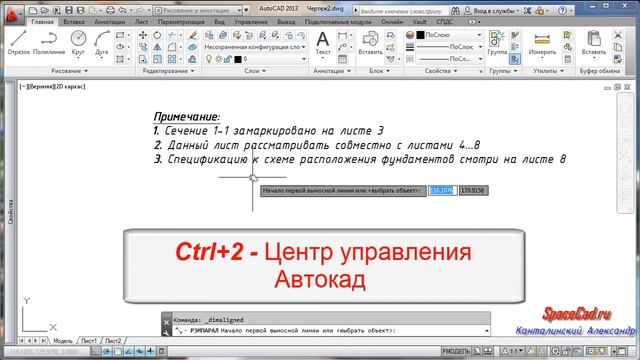Image resolution: width=640 pixels, height=360 pixels.
Task: Open the workspace dropdown Рисование и аннотации
Action: pos(199,11)
